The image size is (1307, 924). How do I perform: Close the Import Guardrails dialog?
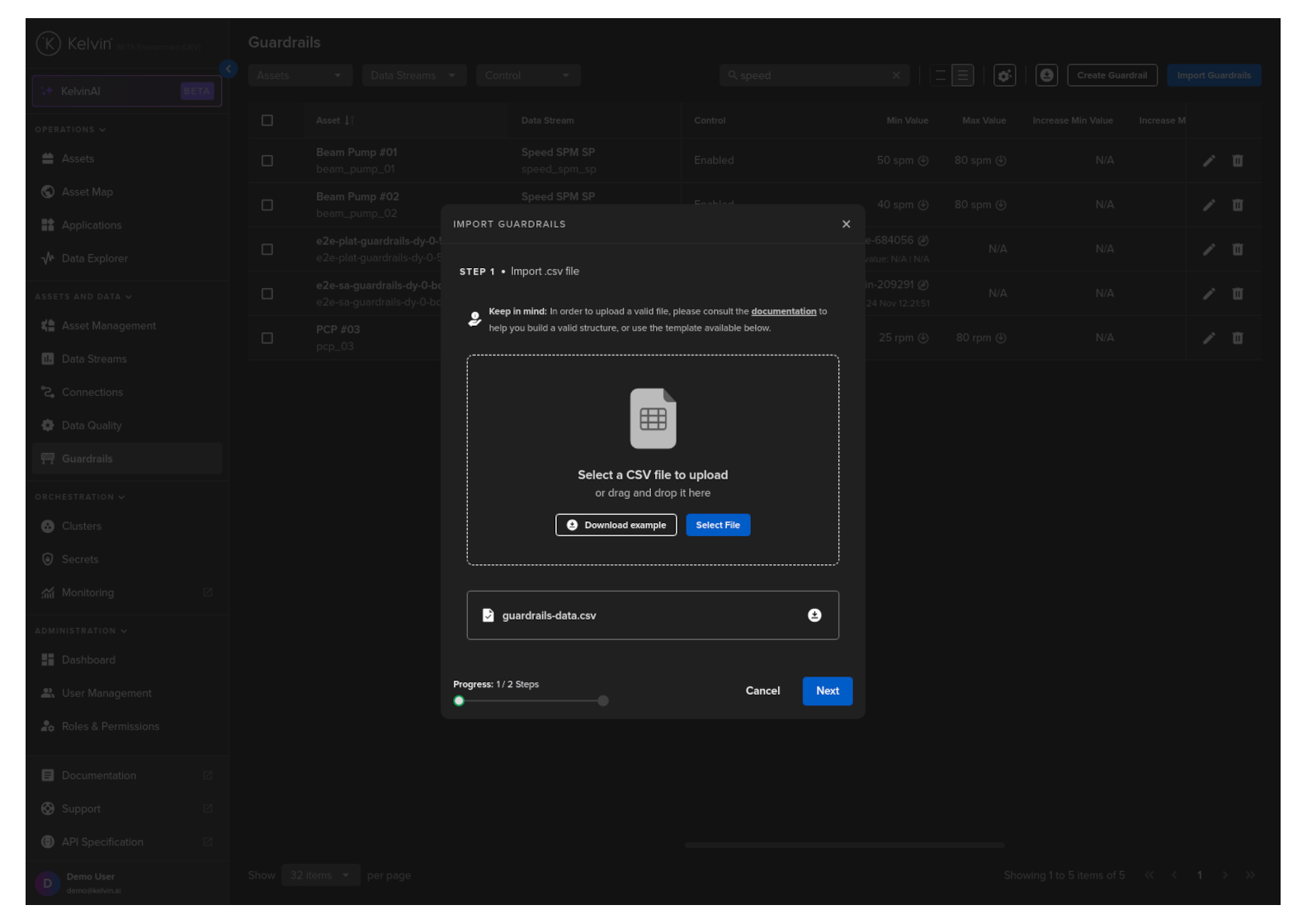[846, 224]
